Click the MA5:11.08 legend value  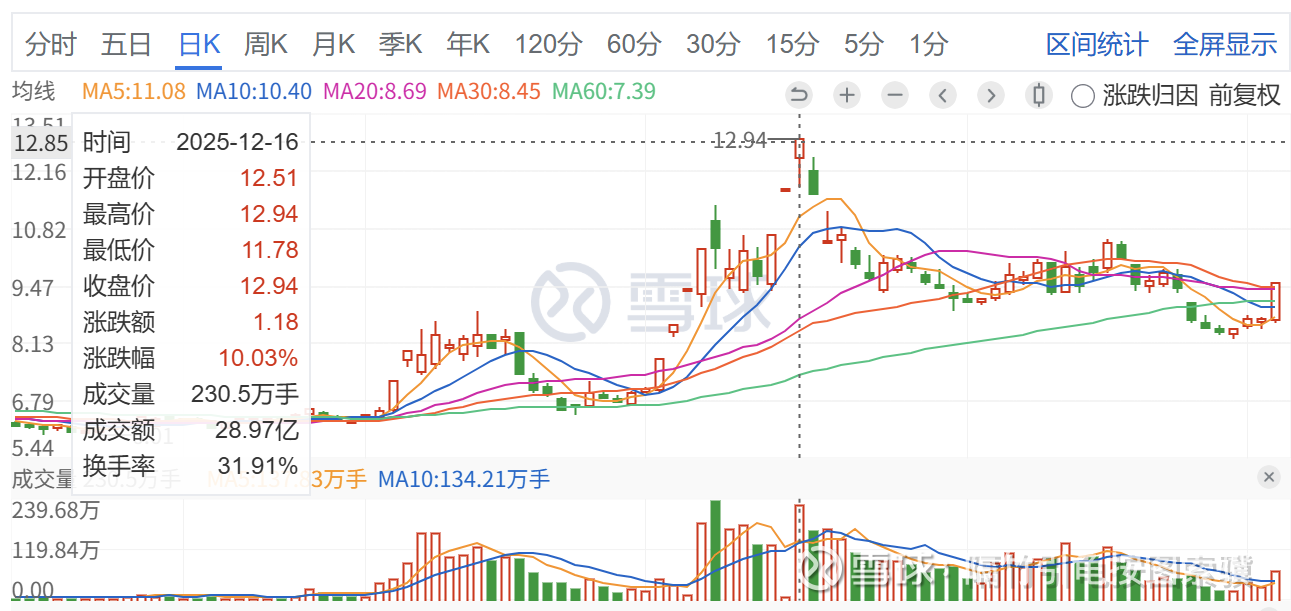coord(134,91)
